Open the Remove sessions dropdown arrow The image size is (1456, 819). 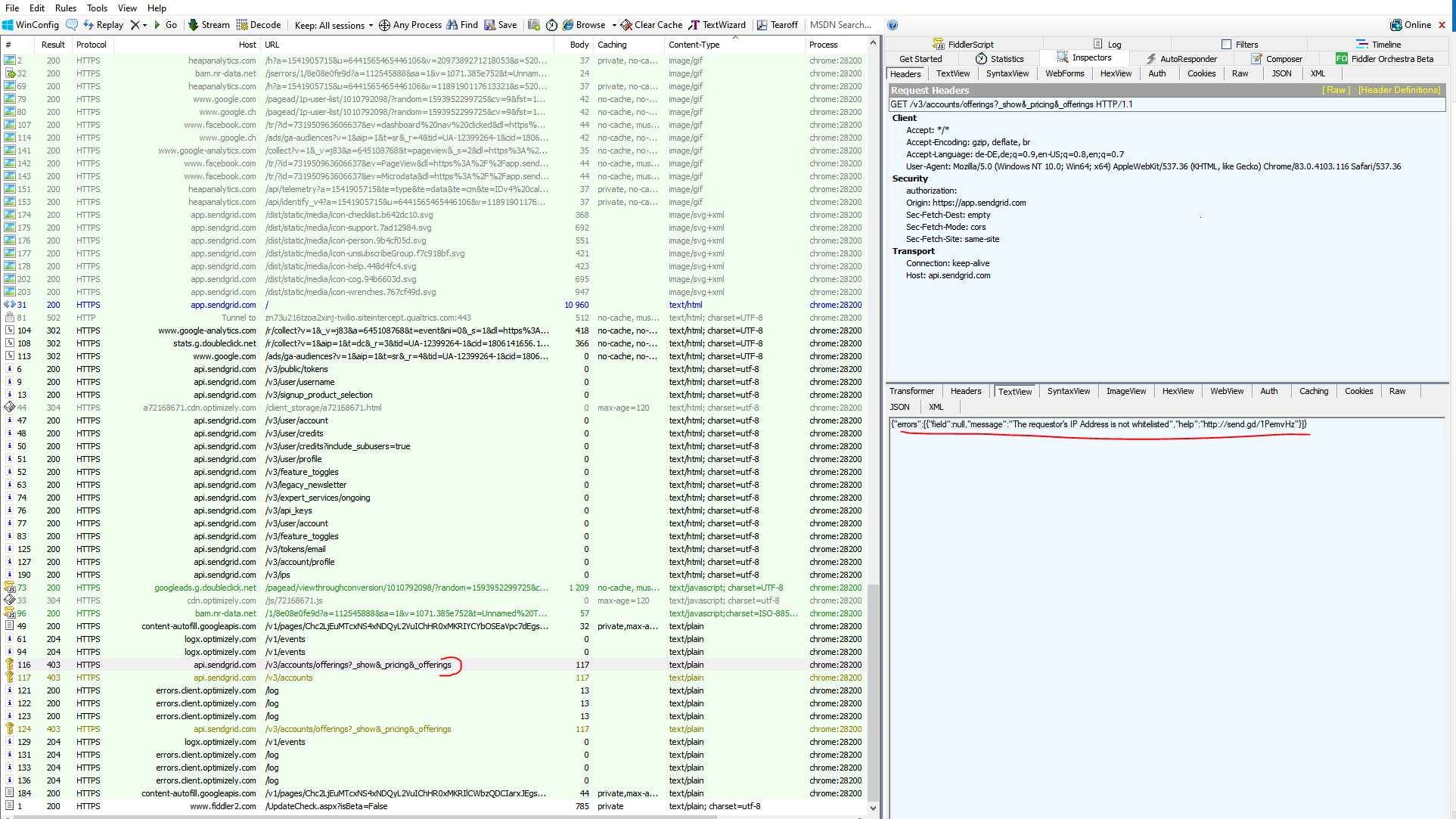pyautogui.click(x=145, y=24)
